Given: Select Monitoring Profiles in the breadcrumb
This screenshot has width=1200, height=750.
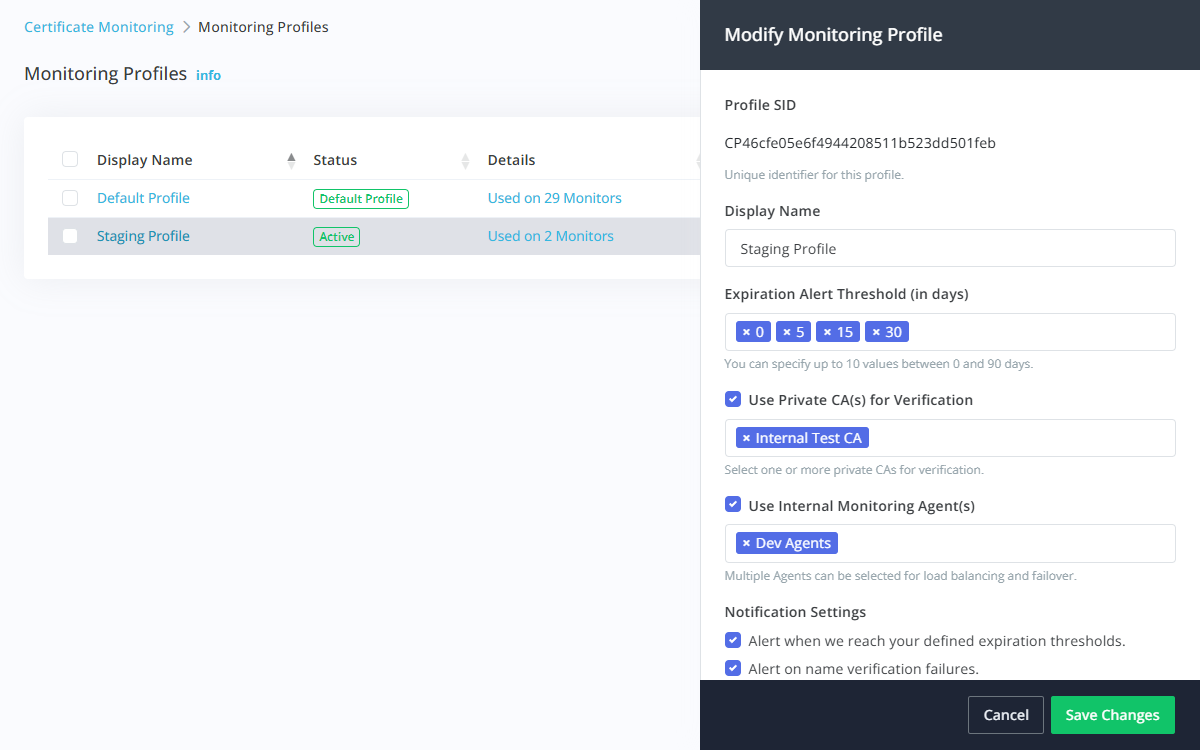Looking at the screenshot, I should [263, 26].
